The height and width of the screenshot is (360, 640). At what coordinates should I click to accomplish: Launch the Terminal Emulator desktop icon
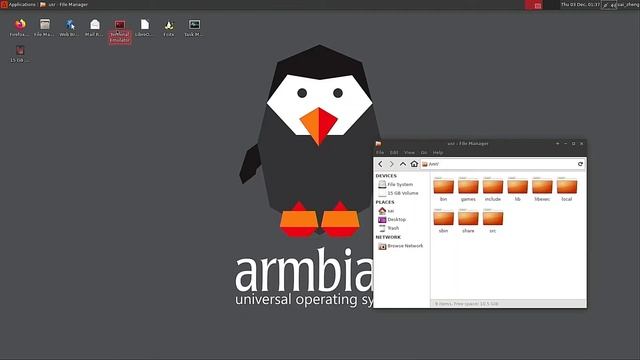click(x=120, y=31)
